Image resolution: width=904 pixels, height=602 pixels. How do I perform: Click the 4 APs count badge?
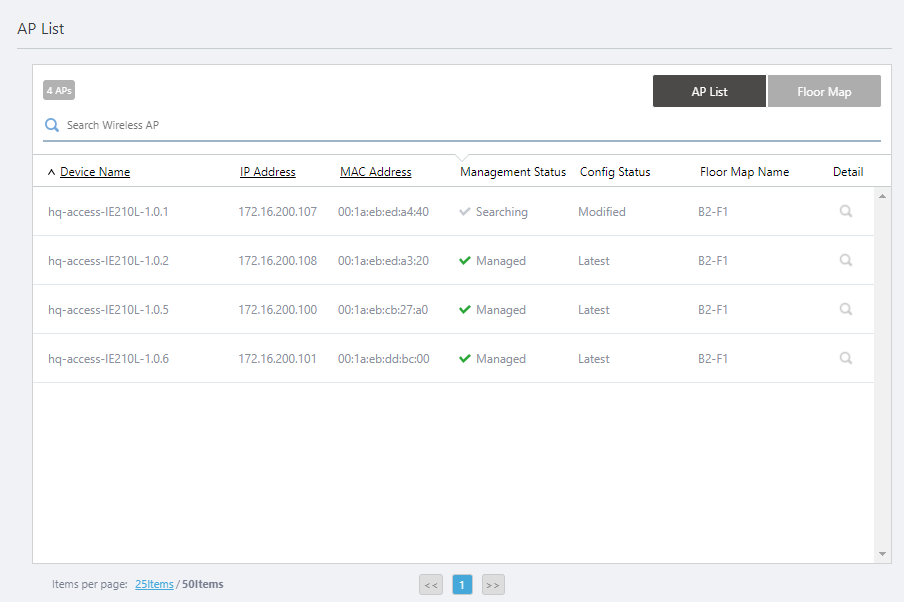[x=59, y=91]
